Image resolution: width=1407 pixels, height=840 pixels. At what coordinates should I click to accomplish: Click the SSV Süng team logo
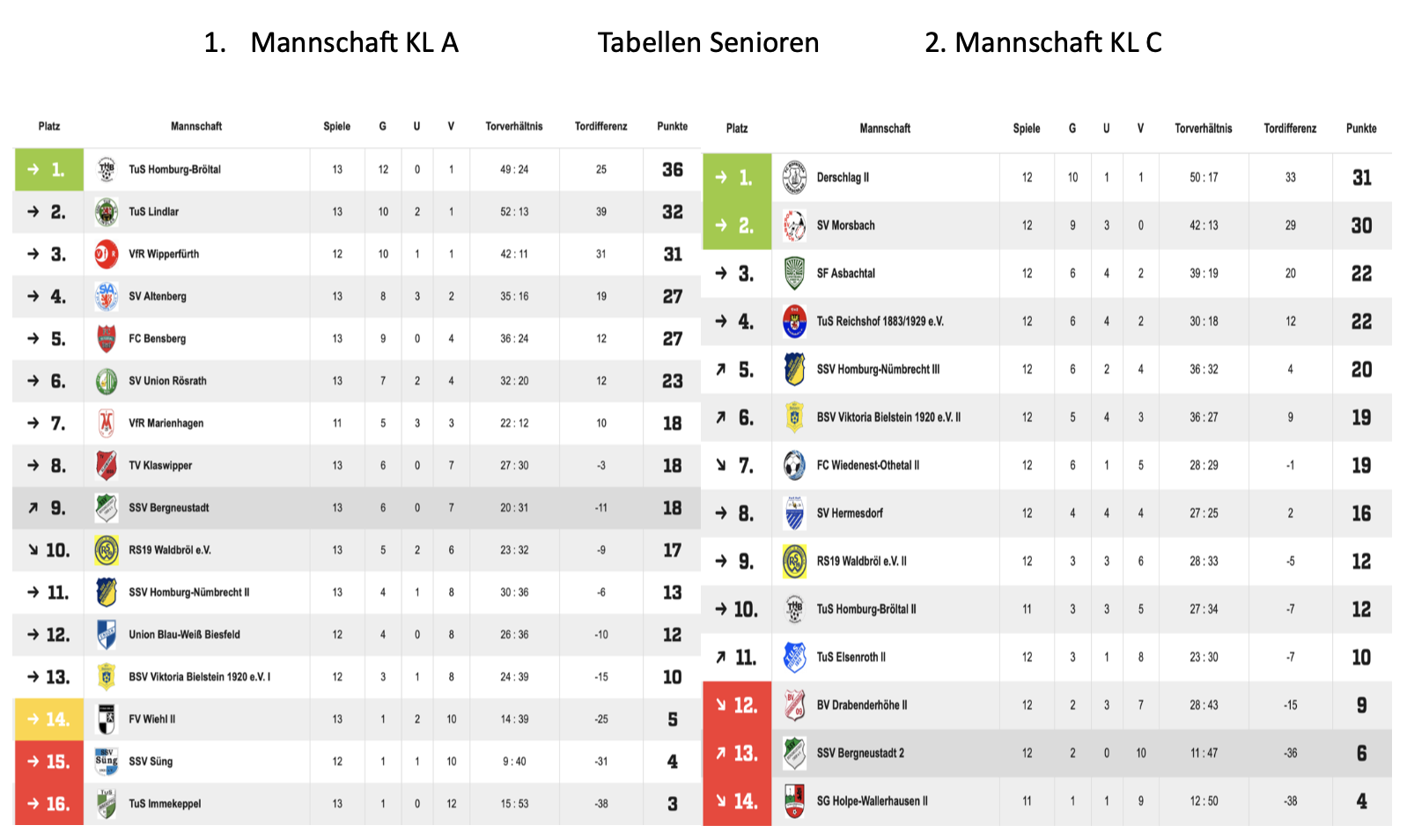coord(107,761)
